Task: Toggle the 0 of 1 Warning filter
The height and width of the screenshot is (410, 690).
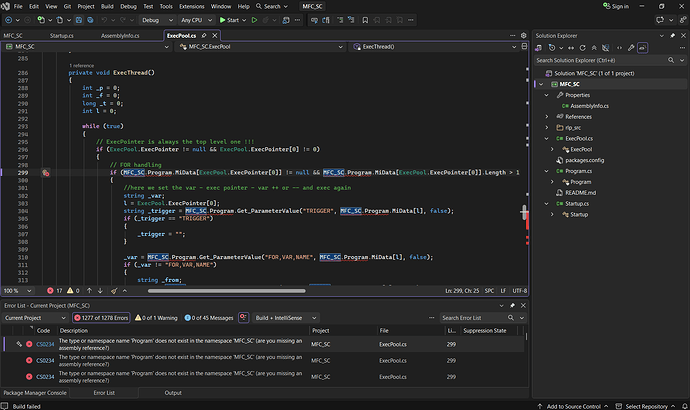Action: [156, 318]
